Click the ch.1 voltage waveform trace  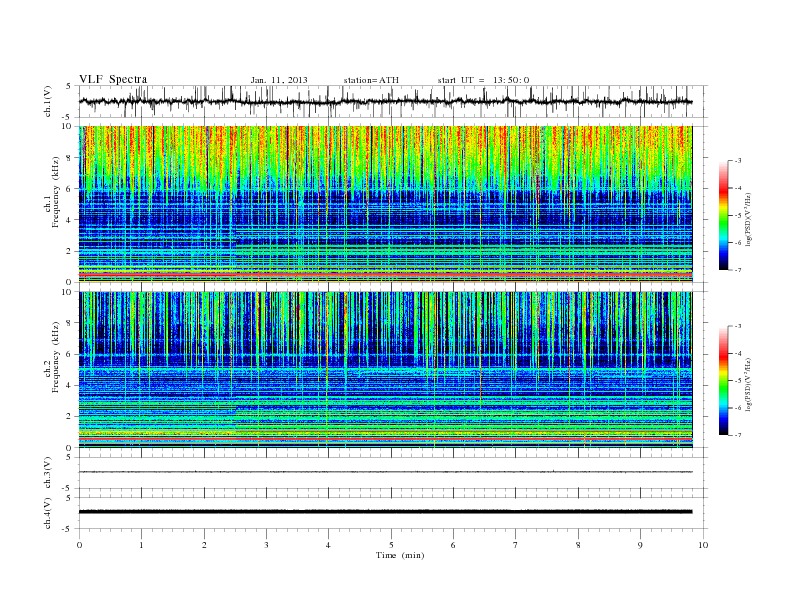coord(385,101)
